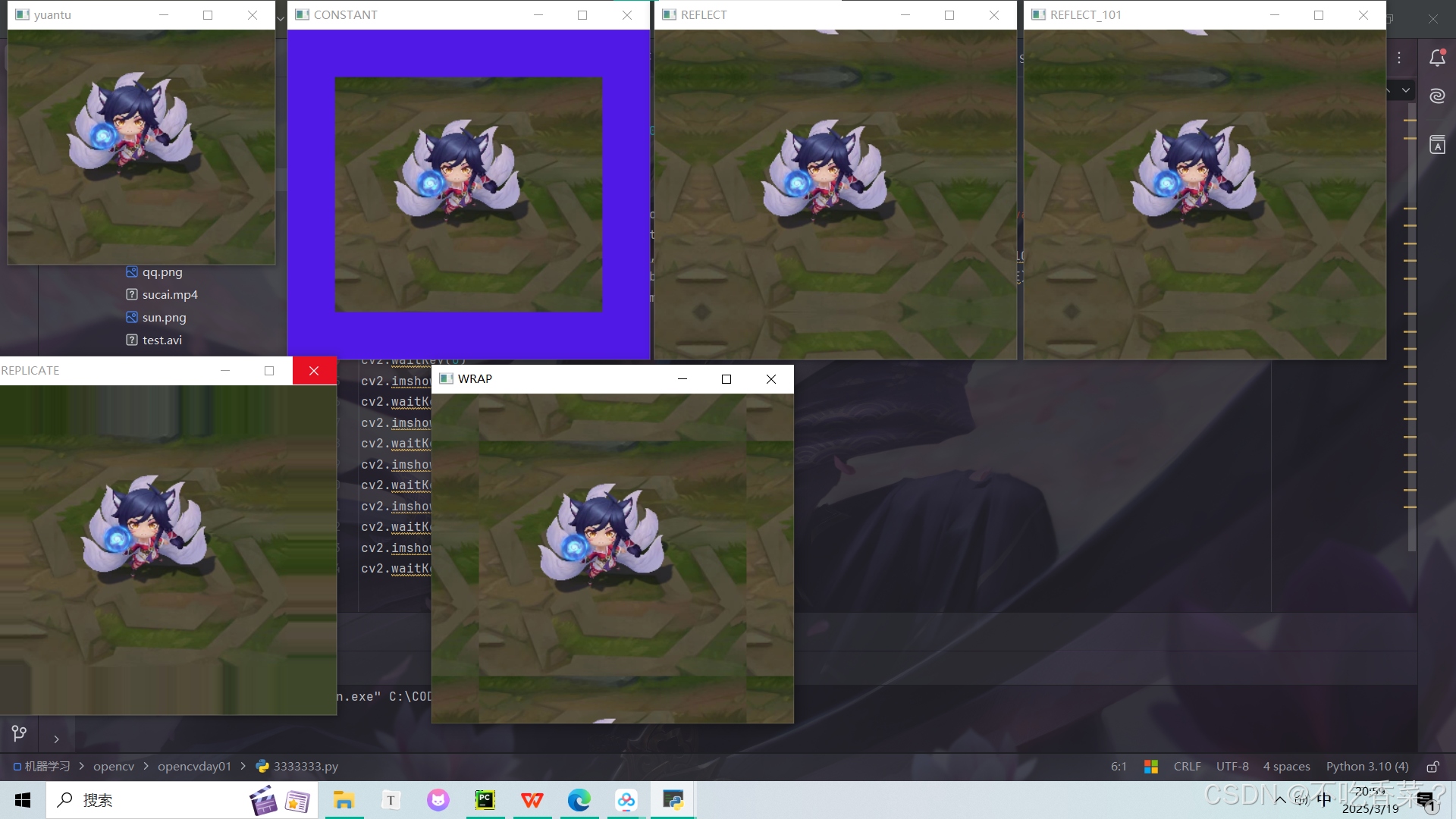Open the Git branch tool window
This screenshot has width=1456, height=819.
[20, 733]
